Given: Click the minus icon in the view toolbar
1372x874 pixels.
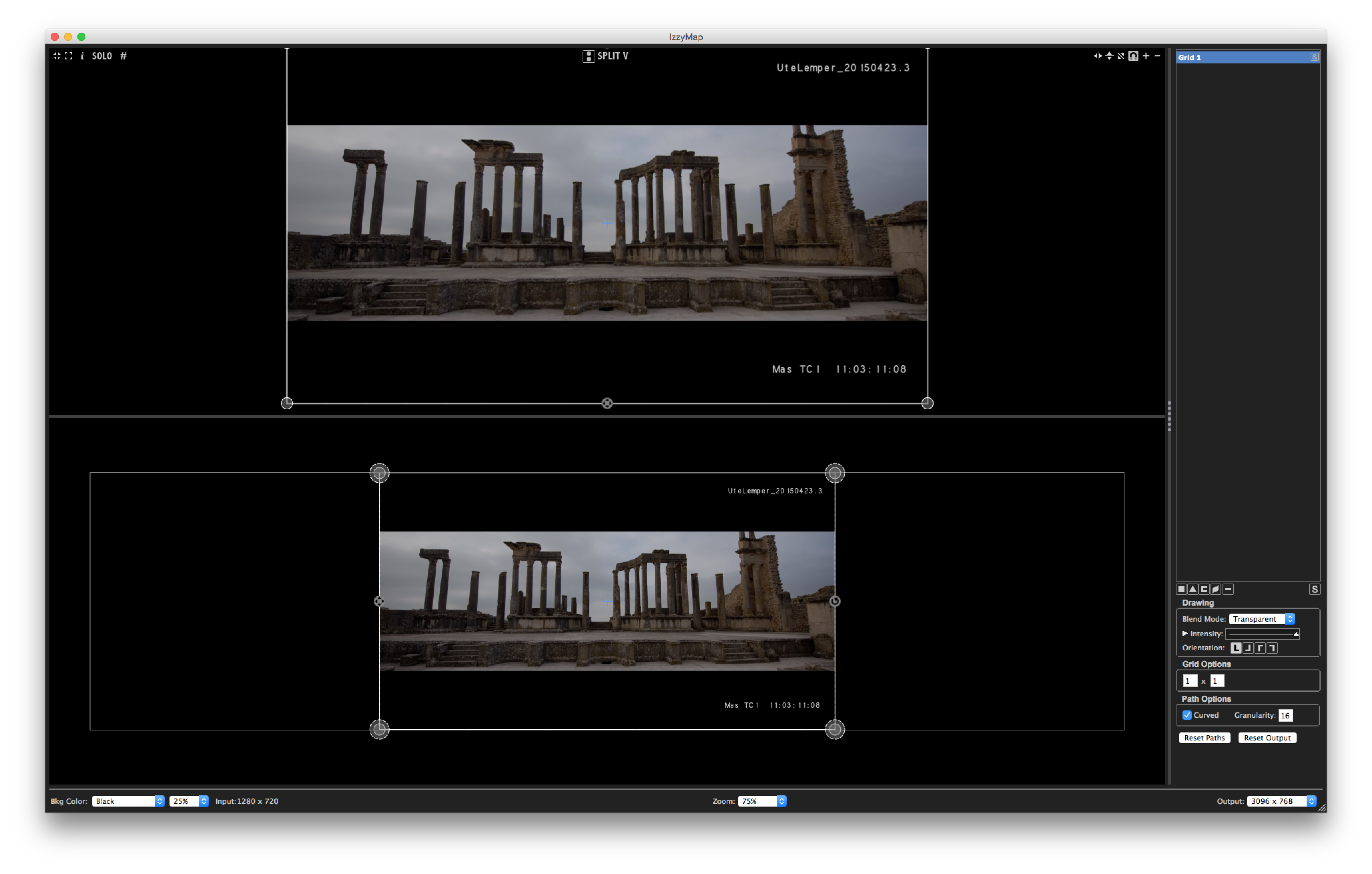Looking at the screenshot, I should coord(1157,56).
